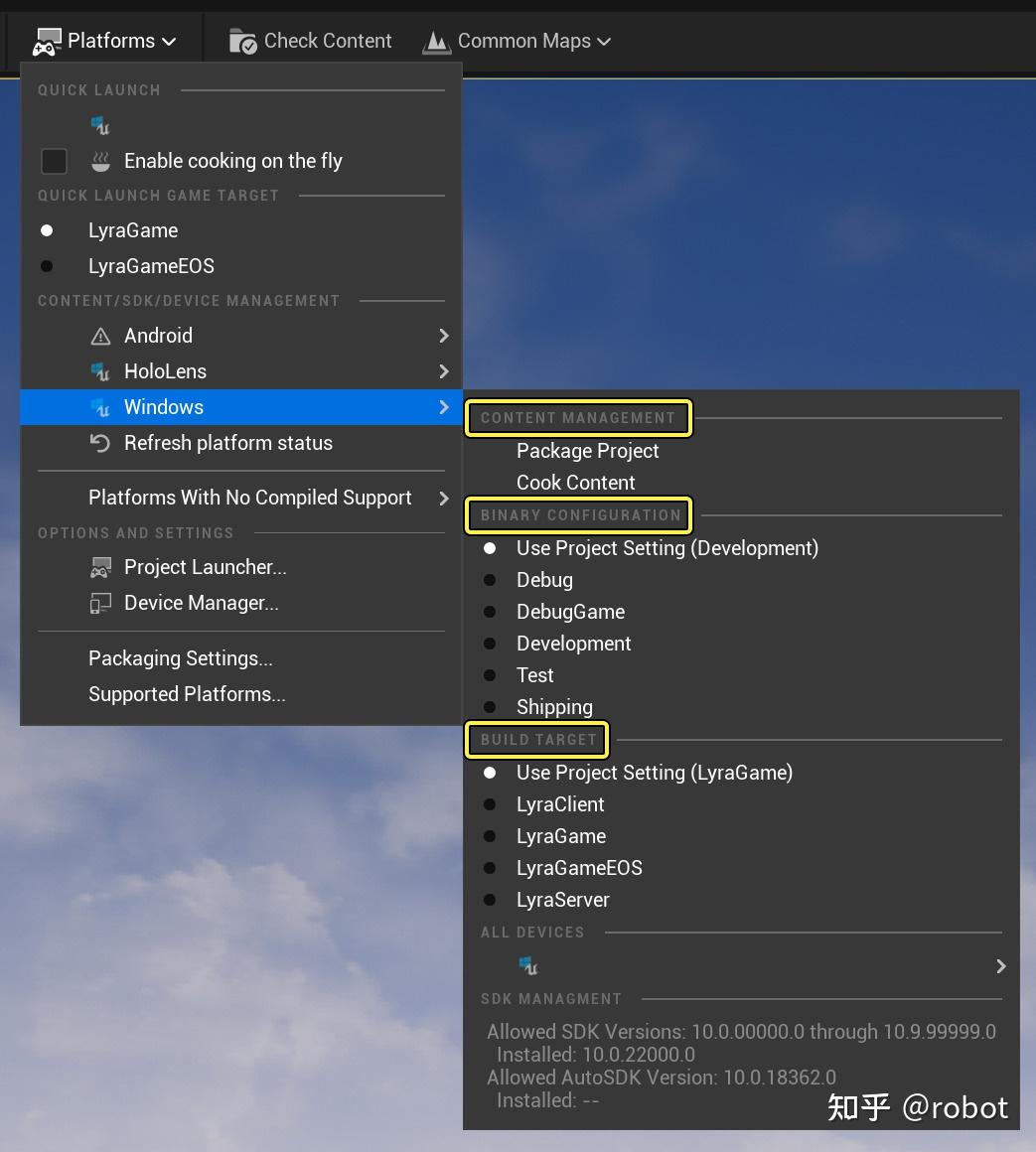Click the Common Maps mountain icon
This screenshot has height=1152, width=1036.
coord(436,42)
